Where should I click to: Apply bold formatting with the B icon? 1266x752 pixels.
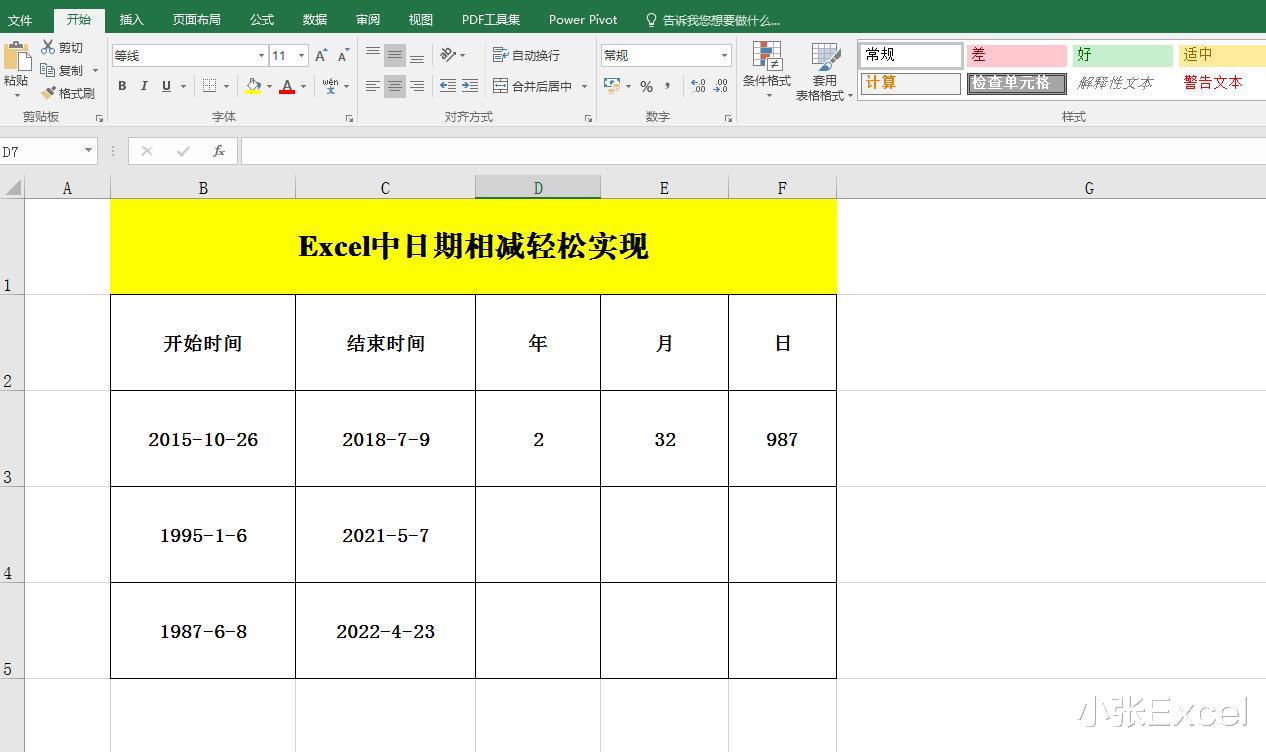click(122, 86)
